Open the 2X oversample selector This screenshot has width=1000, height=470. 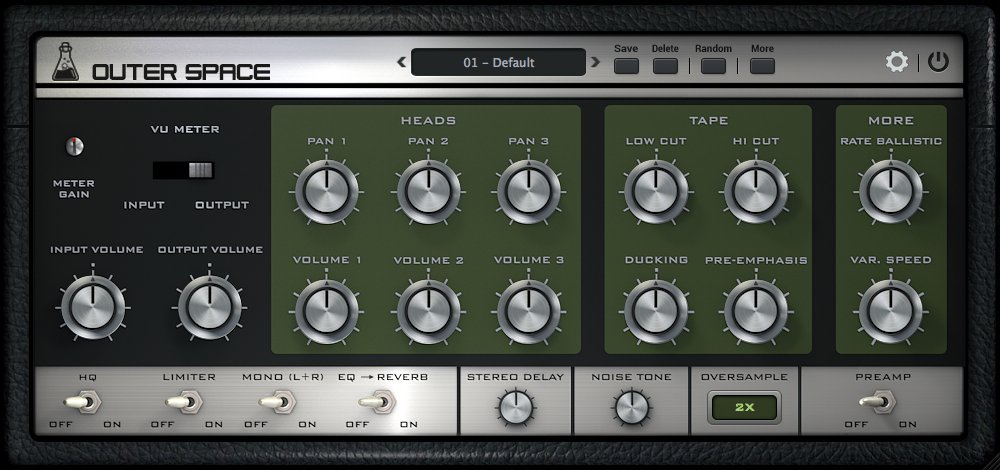745,408
